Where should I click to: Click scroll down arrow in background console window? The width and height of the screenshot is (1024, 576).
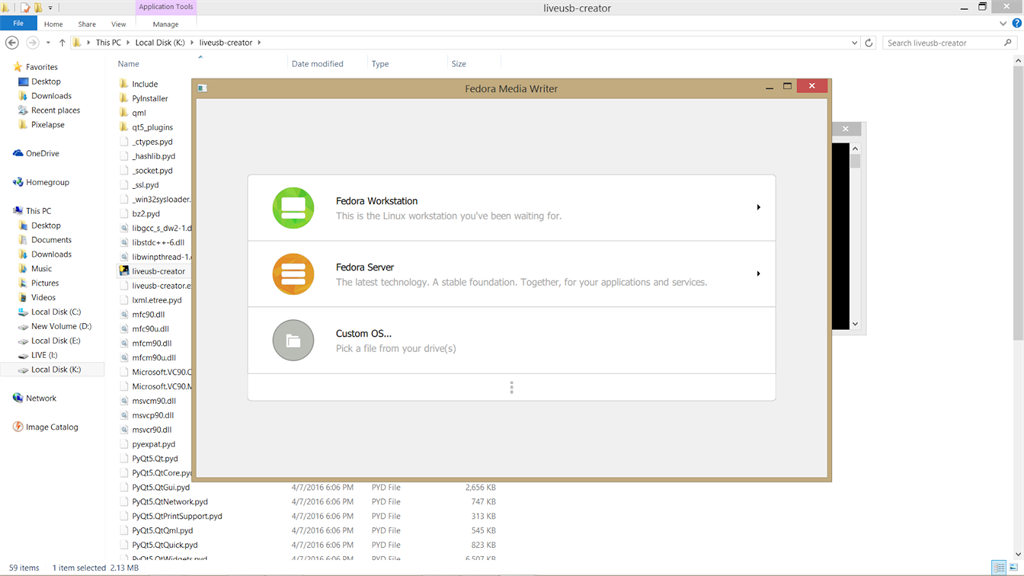855,324
